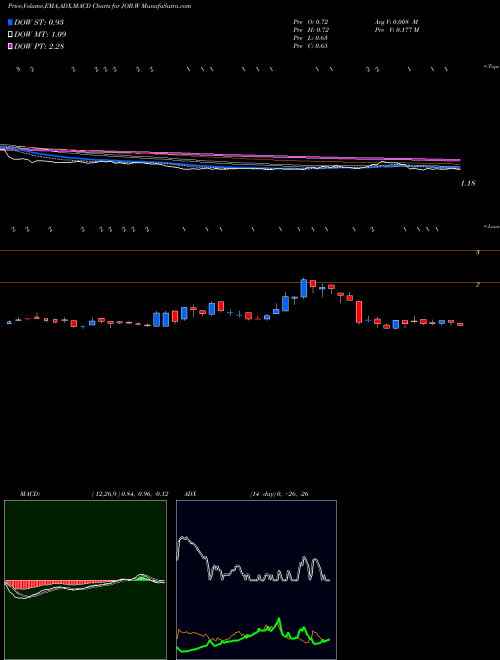
Task: Select the 'DOW PT: 2.28' legend text
Action: click(x=39, y=46)
